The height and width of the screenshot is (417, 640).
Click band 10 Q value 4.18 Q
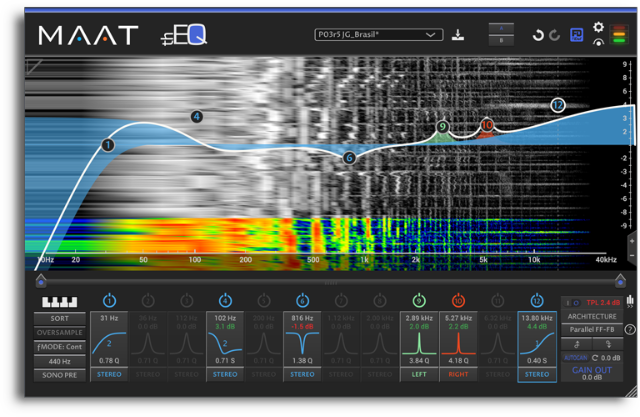point(458,361)
